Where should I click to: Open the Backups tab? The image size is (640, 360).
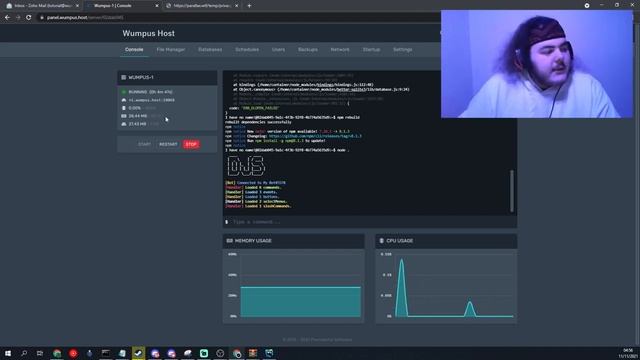pos(308,49)
